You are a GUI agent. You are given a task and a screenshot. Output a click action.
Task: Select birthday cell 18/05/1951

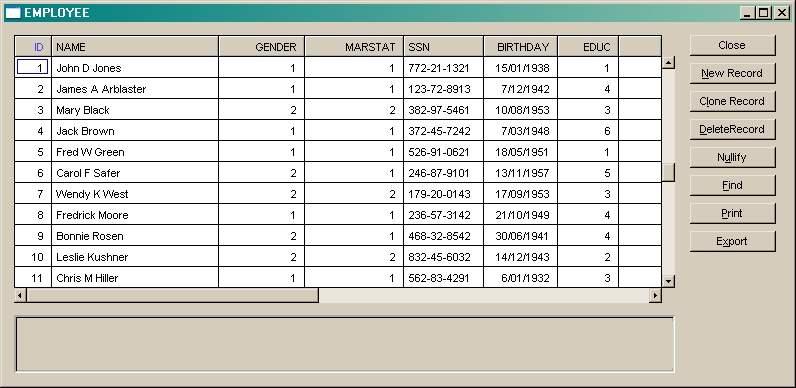[x=520, y=152]
